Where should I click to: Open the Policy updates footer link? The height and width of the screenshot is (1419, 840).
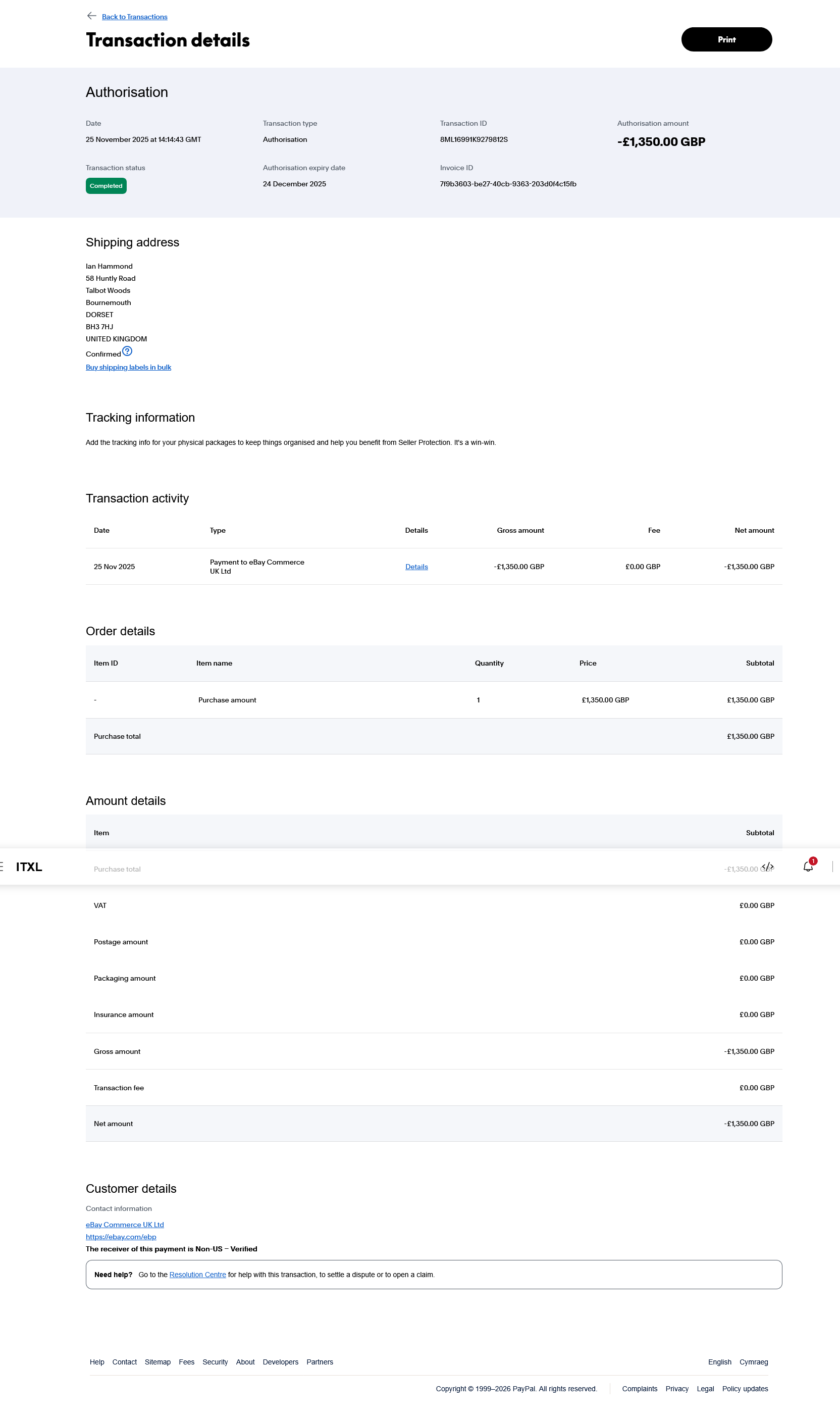(745, 1389)
